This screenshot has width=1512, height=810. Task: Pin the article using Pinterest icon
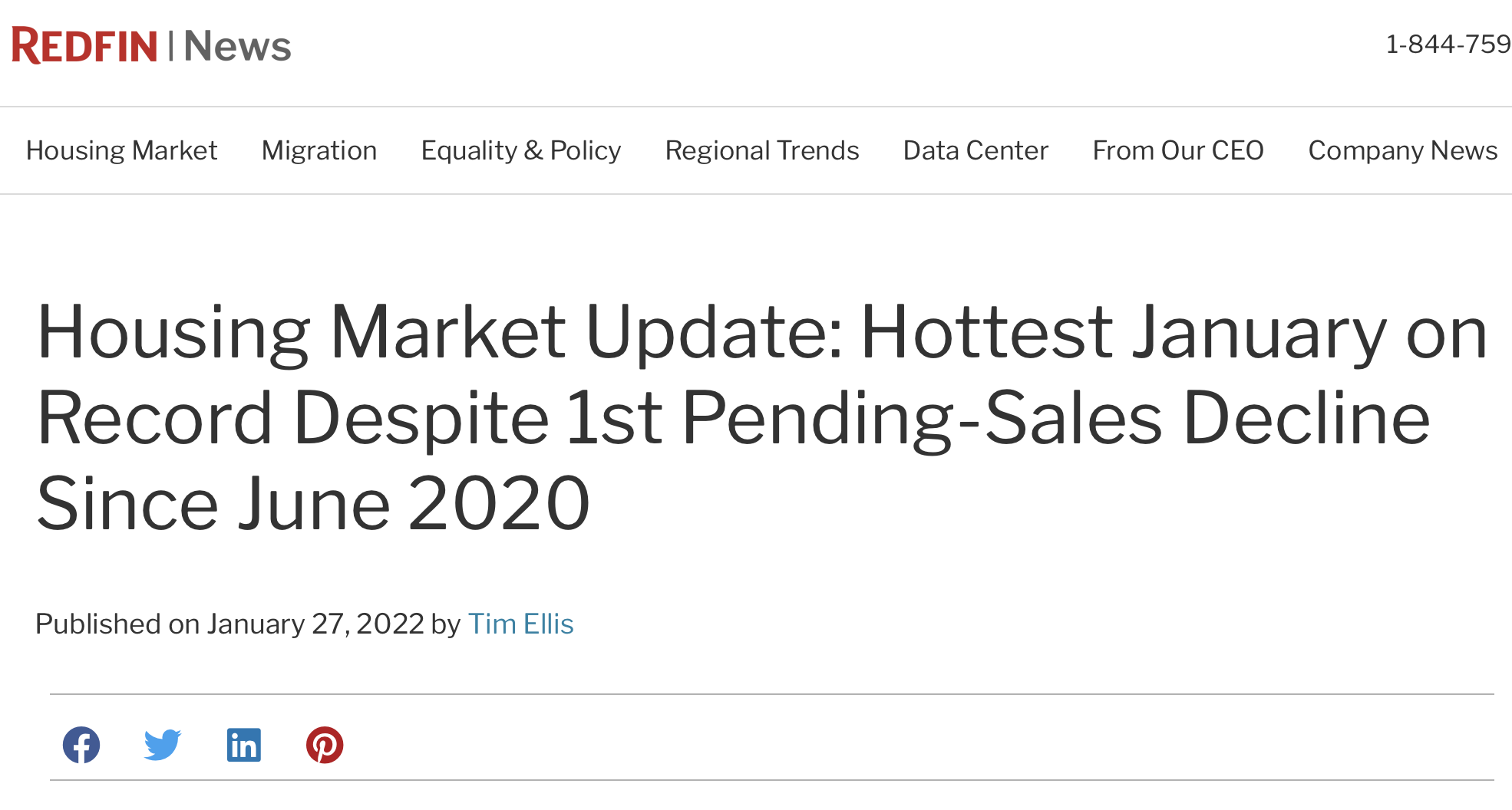pos(325,745)
